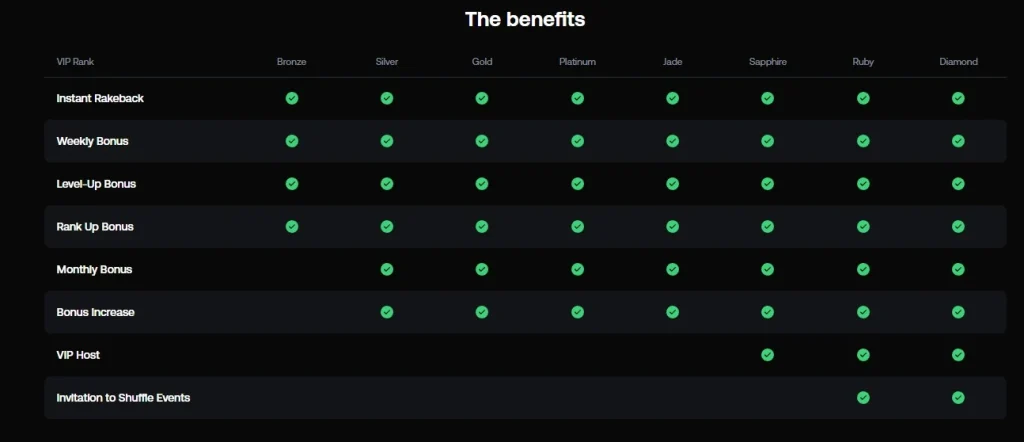1024x442 pixels.
Task: Select the Diamond column header
Action: coord(959,62)
